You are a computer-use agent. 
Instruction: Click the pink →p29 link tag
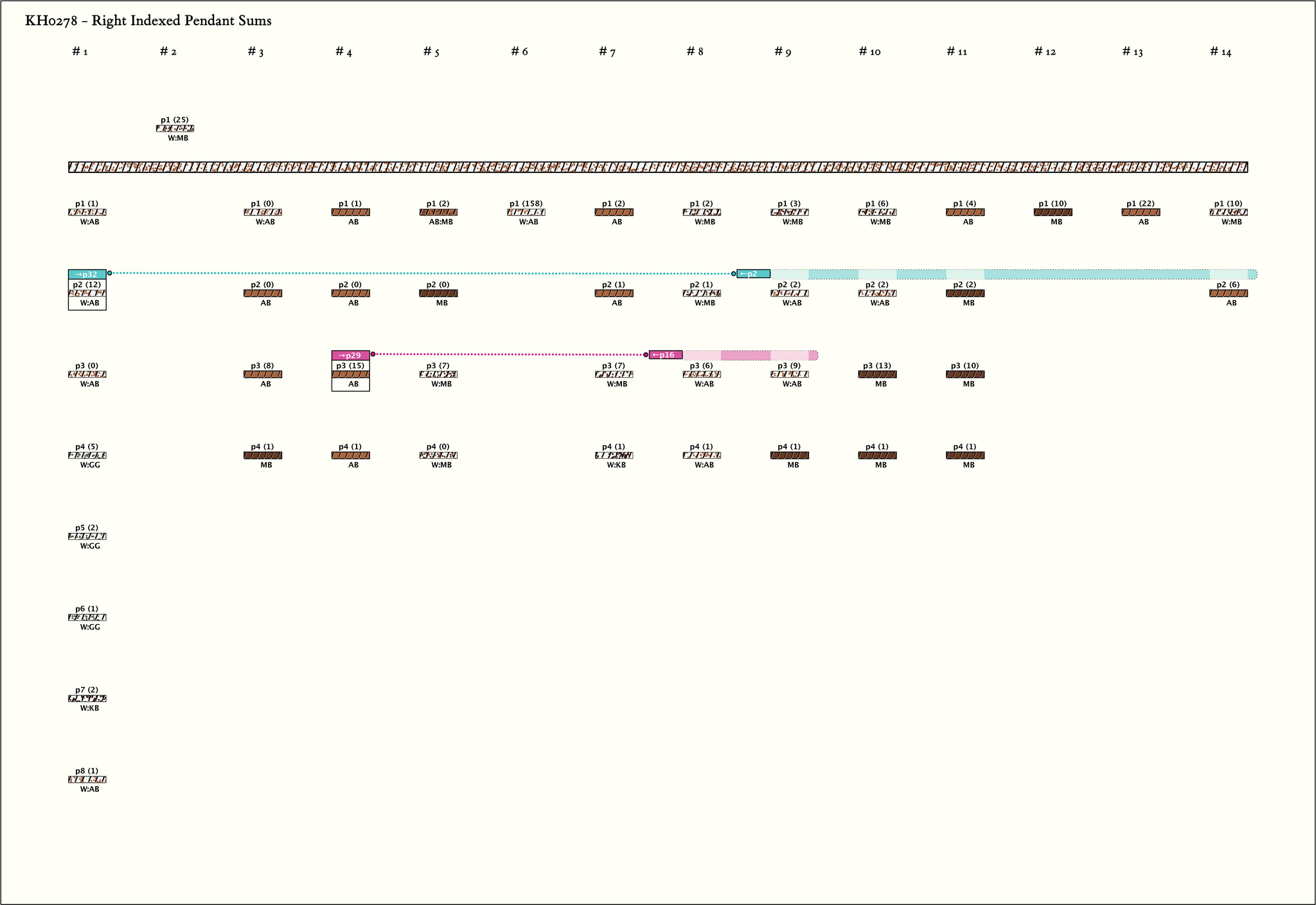[350, 355]
